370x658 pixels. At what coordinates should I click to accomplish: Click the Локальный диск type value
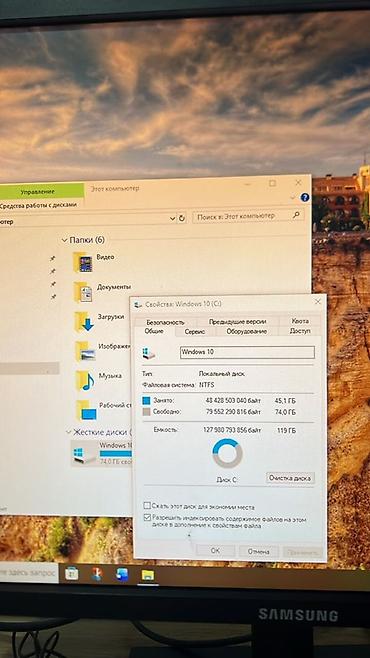(x=221, y=373)
